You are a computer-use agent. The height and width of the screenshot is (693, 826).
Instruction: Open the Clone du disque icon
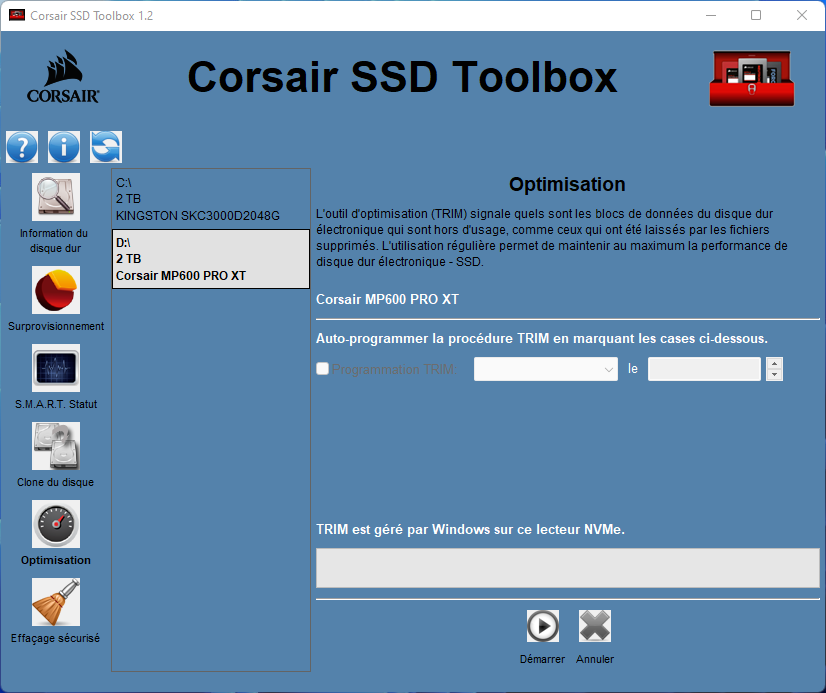tap(56, 446)
